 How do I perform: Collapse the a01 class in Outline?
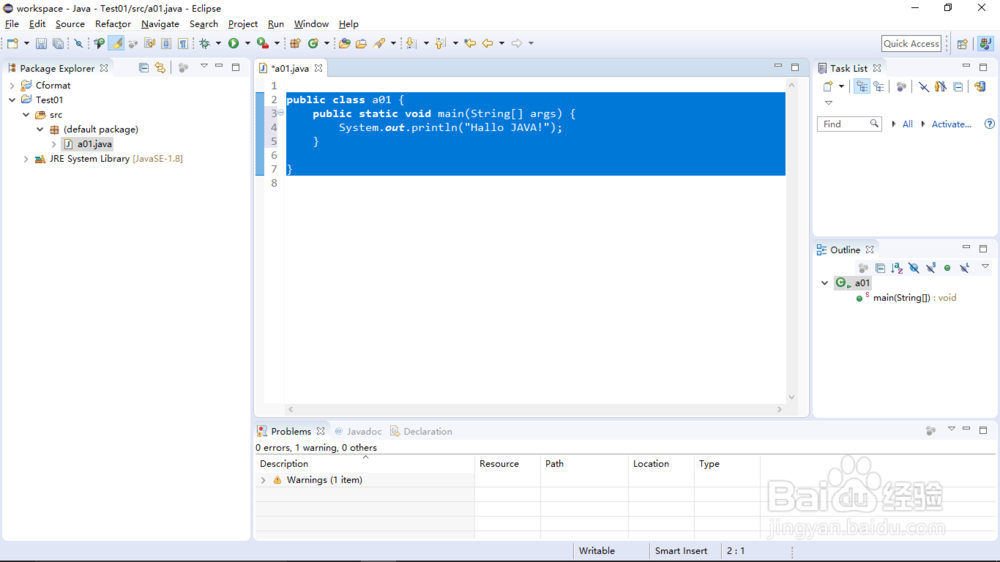(825, 283)
